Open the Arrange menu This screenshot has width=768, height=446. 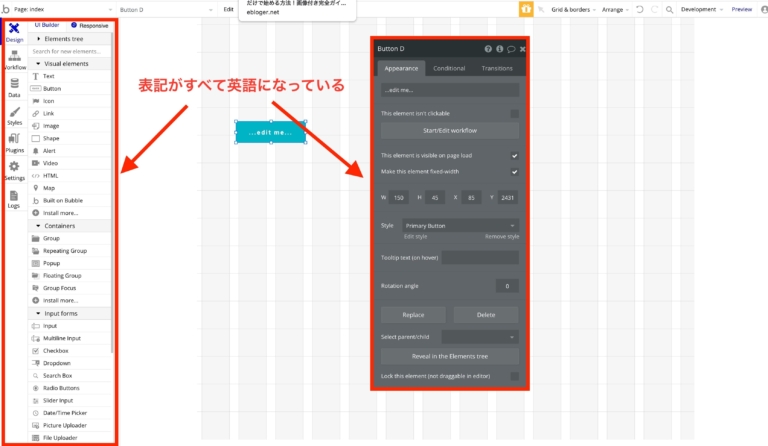point(615,9)
